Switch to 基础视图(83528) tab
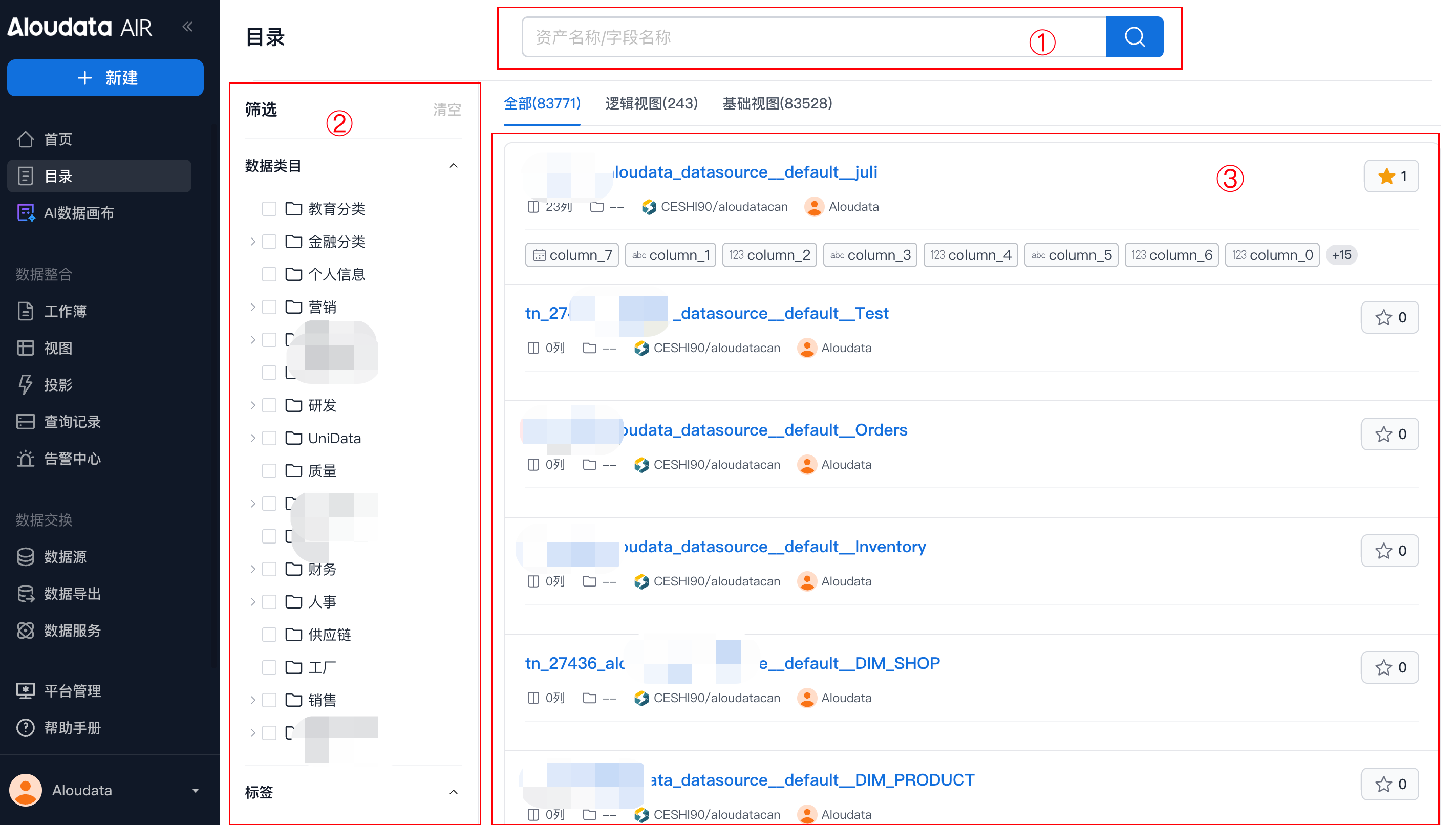The width and height of the screenshot is (1456, 825). point(777,104)
